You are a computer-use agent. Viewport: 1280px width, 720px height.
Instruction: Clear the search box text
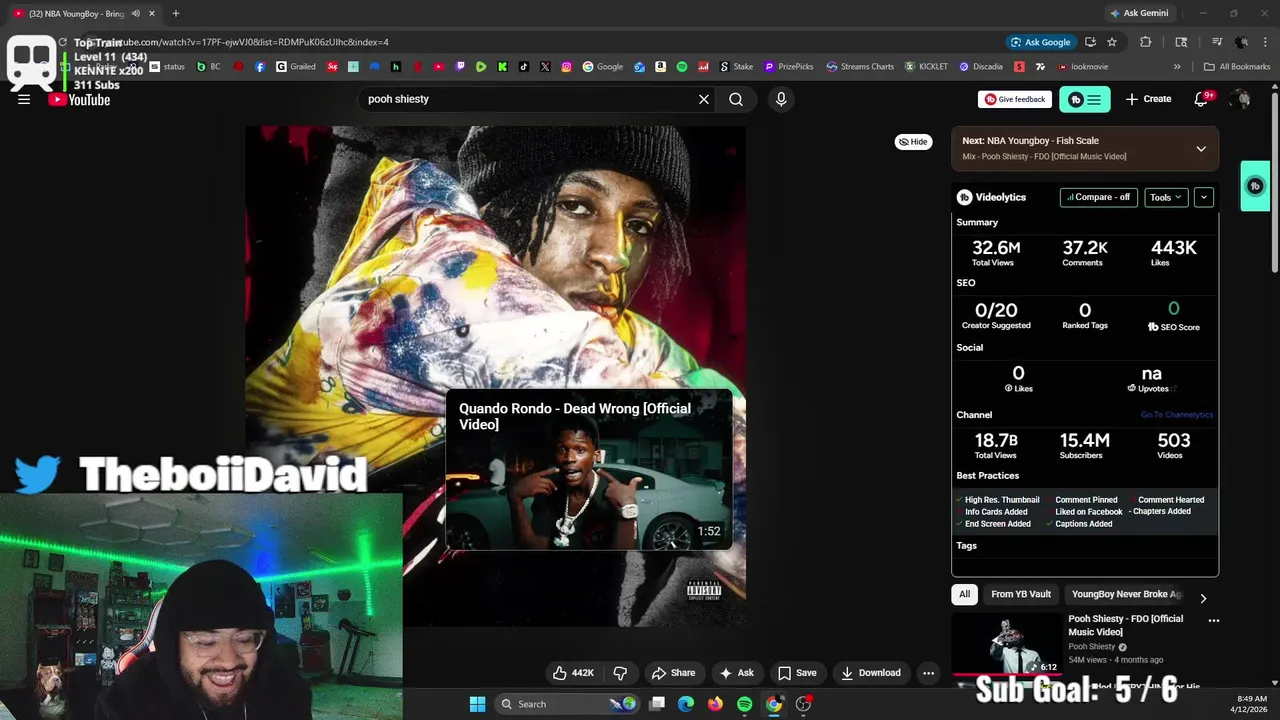click(704, 99)
